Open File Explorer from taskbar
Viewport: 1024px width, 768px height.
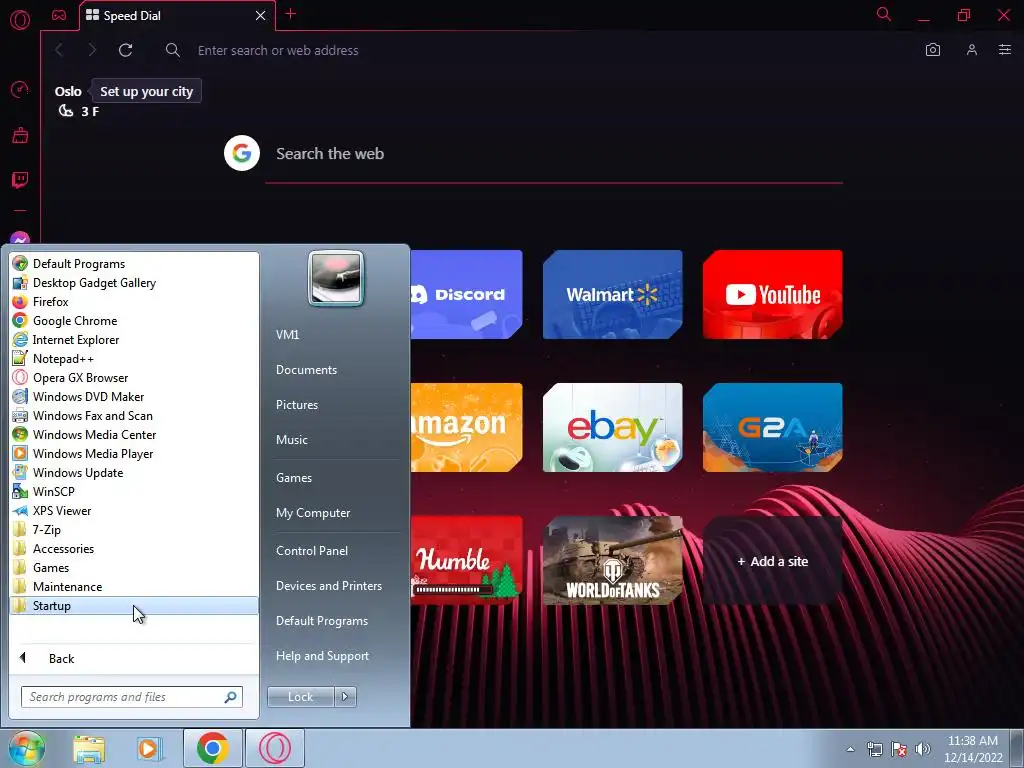point(89,749)
